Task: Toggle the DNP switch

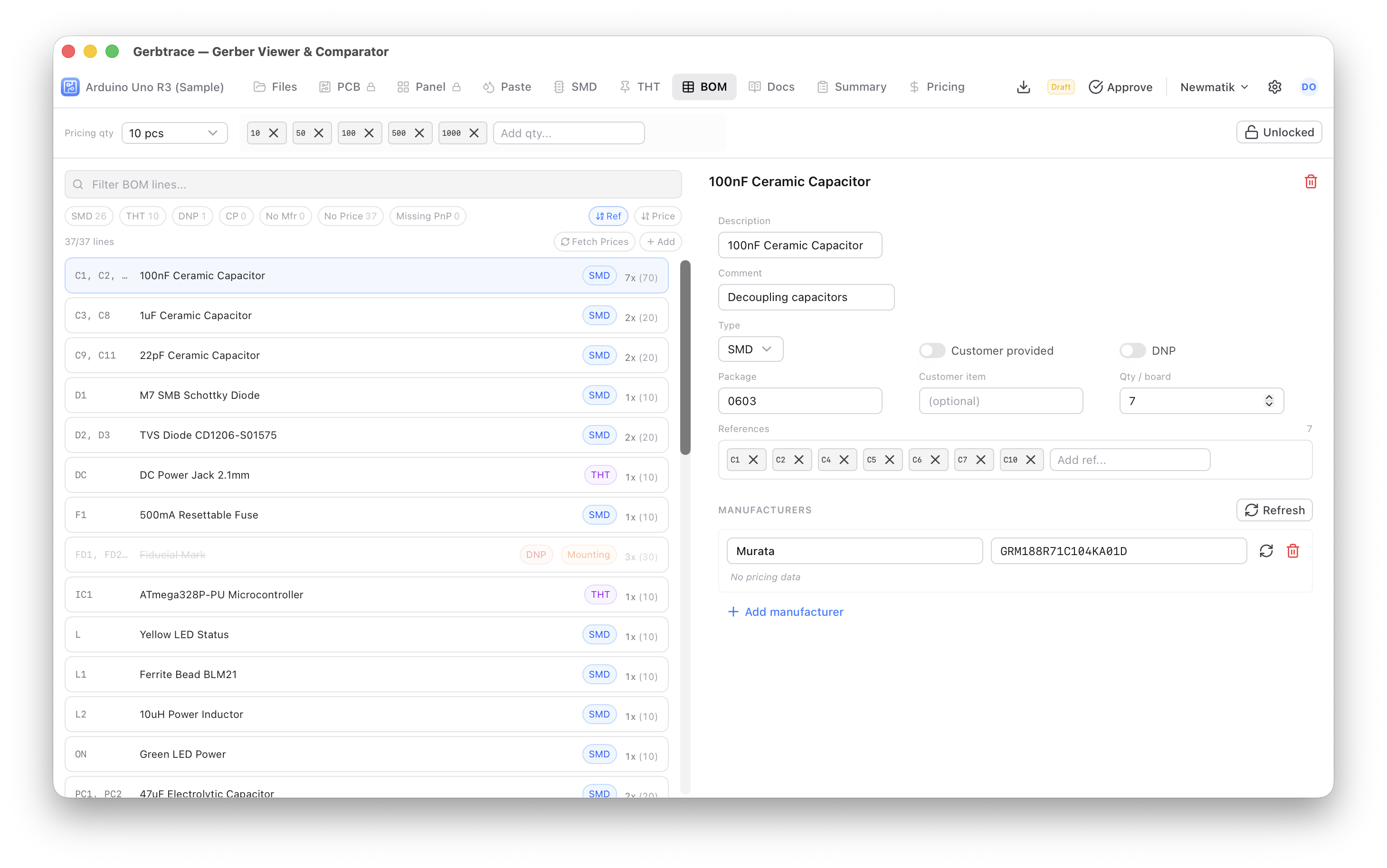Action: pos(1132,351)
